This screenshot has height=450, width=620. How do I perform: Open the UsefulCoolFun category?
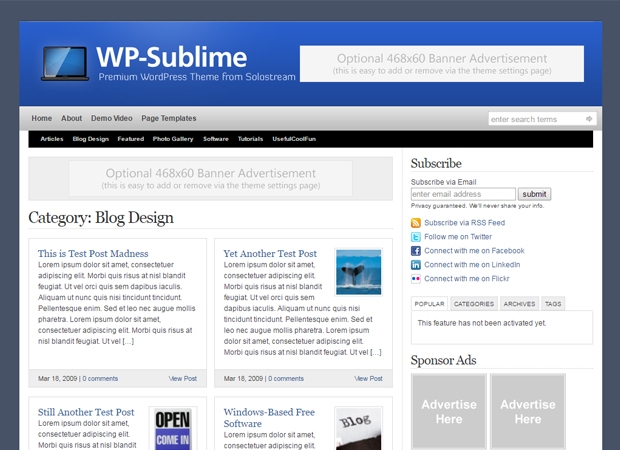(294, 139)
